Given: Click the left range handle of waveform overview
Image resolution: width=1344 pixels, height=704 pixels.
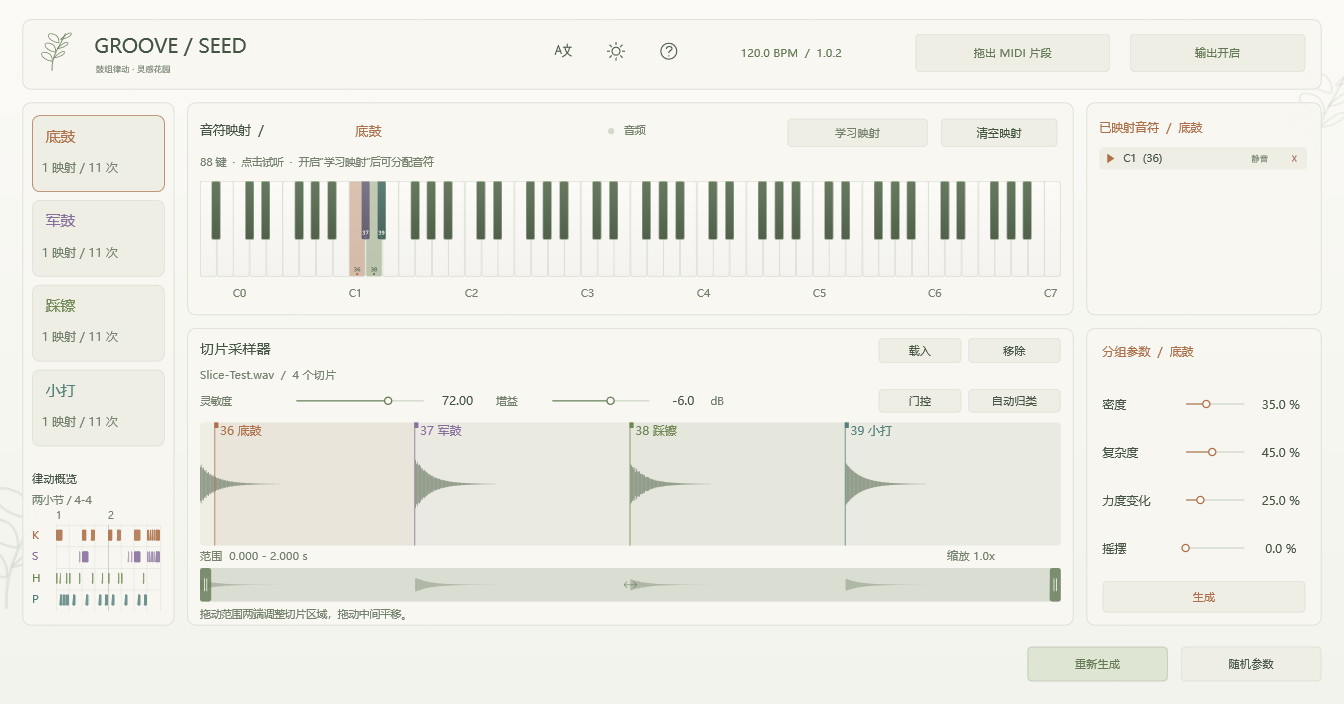Looking at the screenshot, I should pyautogui.click(x=206, y=585).
